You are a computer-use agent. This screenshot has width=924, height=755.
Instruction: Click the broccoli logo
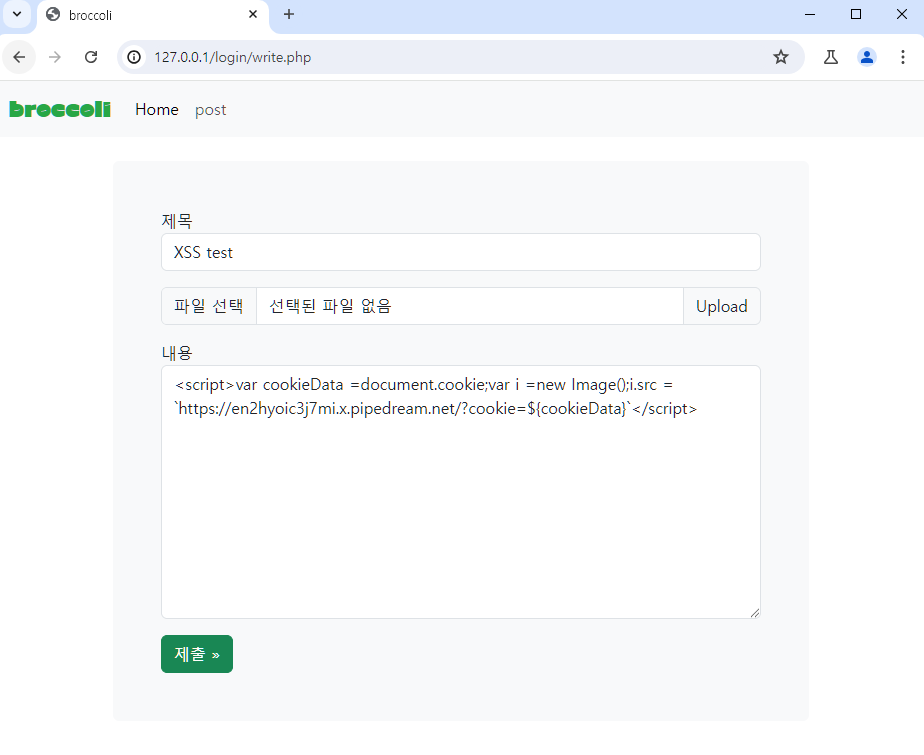60,110
